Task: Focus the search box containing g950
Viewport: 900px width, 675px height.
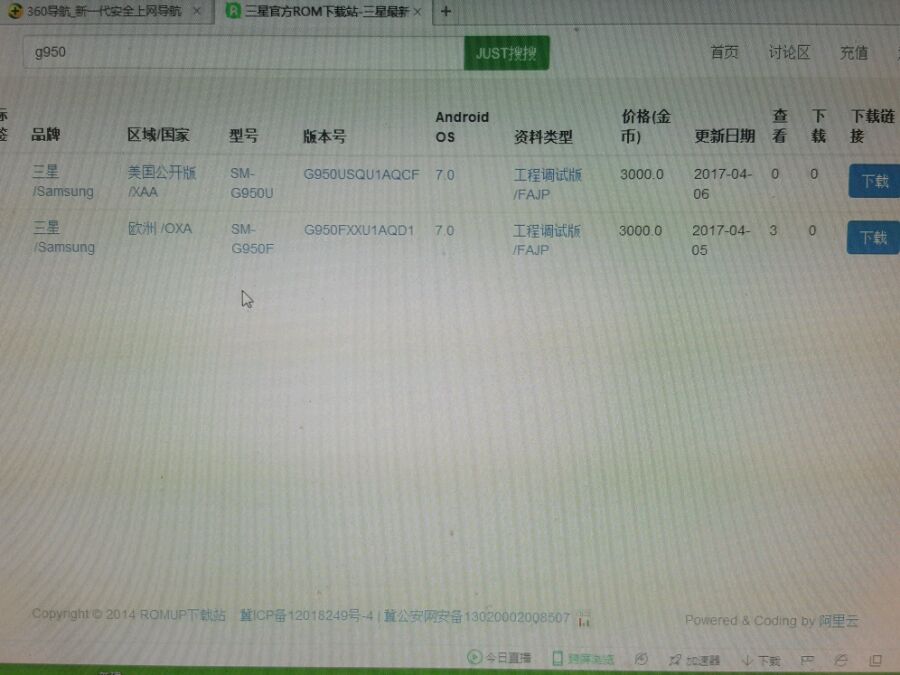Action: (x=243, y=53)
